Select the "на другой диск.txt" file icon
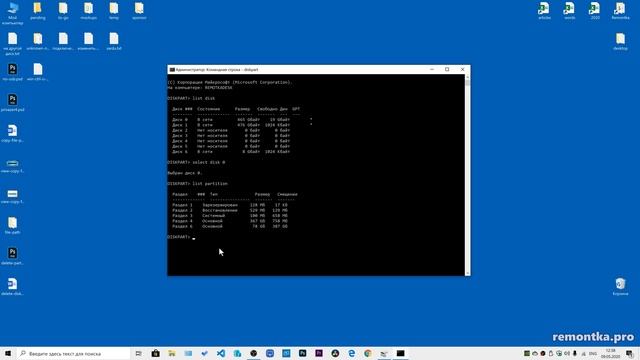 (x=13, y=44)
